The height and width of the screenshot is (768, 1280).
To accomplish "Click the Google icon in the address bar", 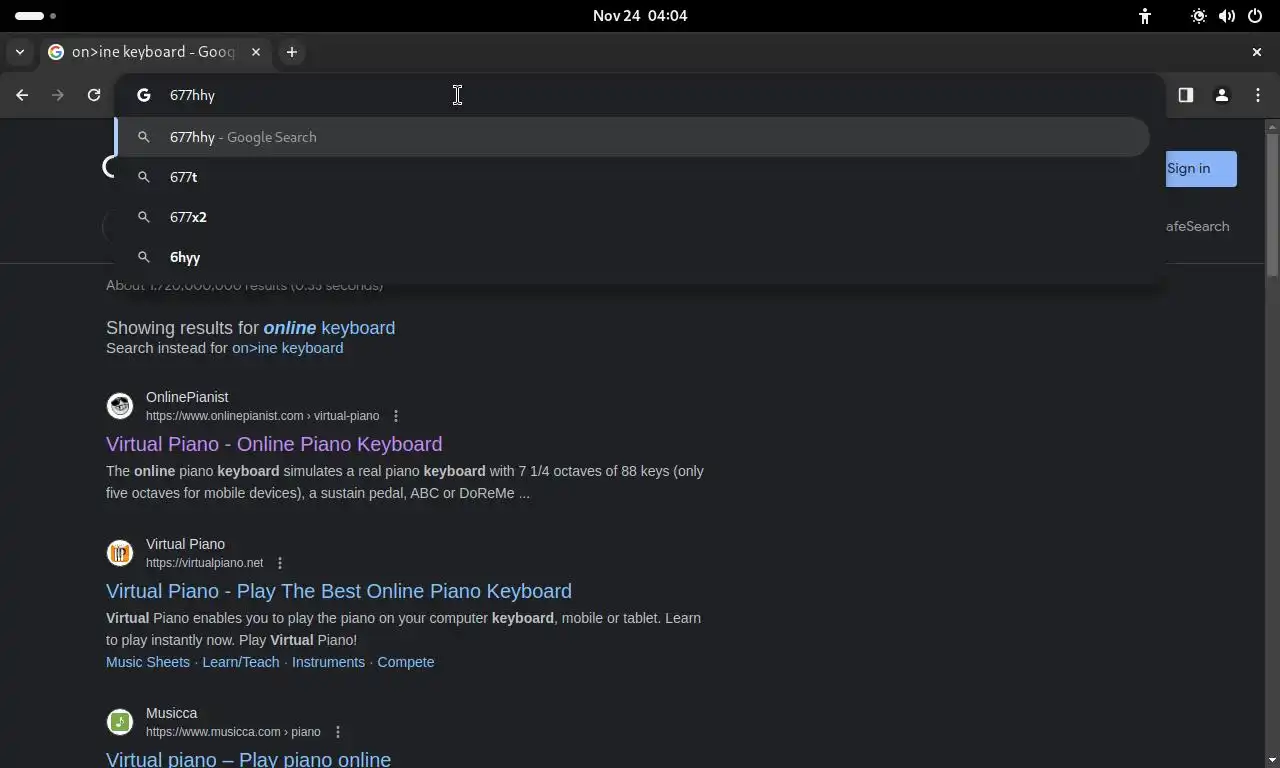I will point(144,95).
